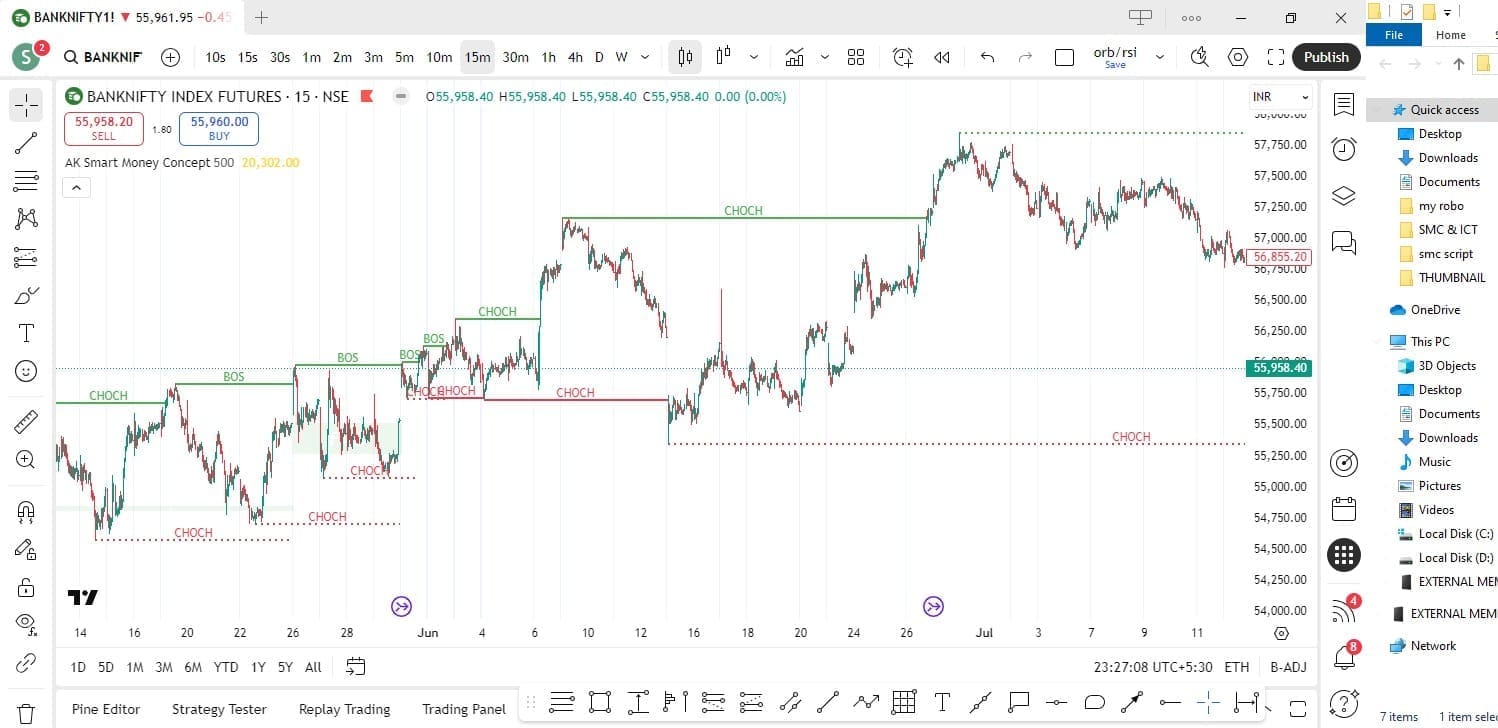This screenshot has width=1498, height=728.
Task: Start bar replay rewind icon
Action: tap(941, 57)
